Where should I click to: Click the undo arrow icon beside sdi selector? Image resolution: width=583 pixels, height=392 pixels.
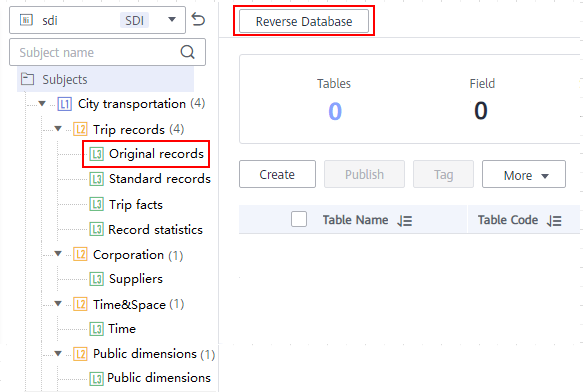point(198,19)
